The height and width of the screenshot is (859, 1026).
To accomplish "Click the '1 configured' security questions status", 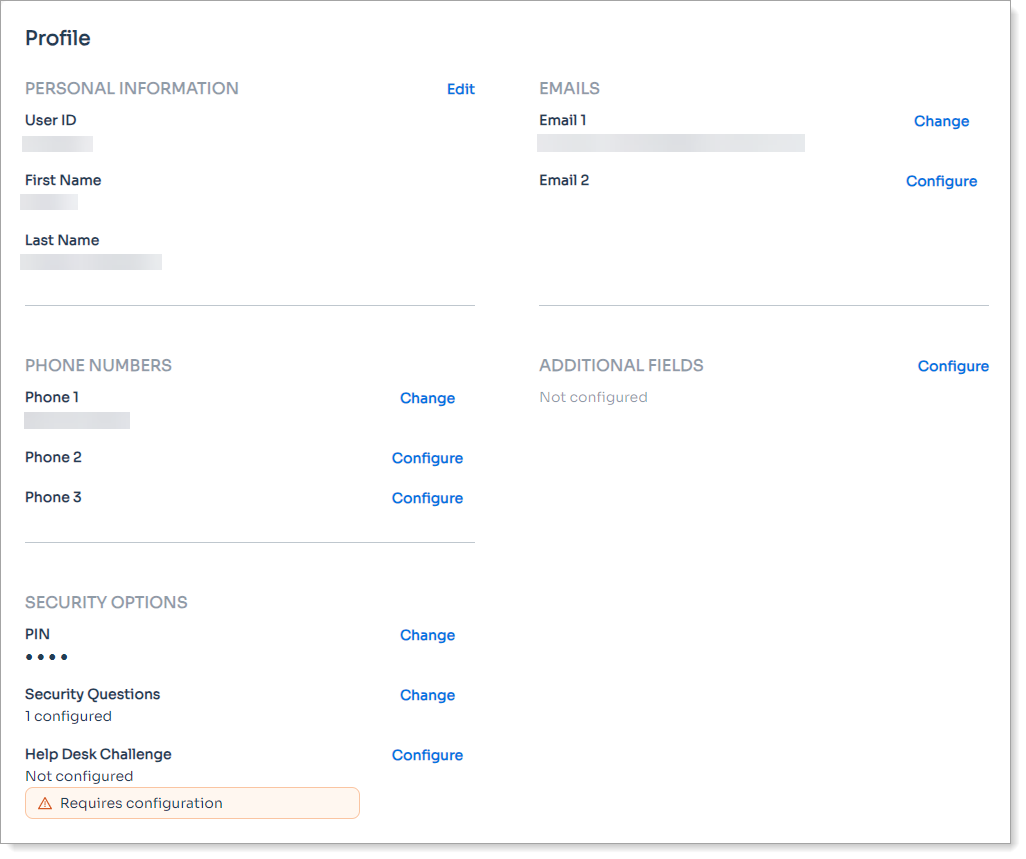I will tap(68, 717).
